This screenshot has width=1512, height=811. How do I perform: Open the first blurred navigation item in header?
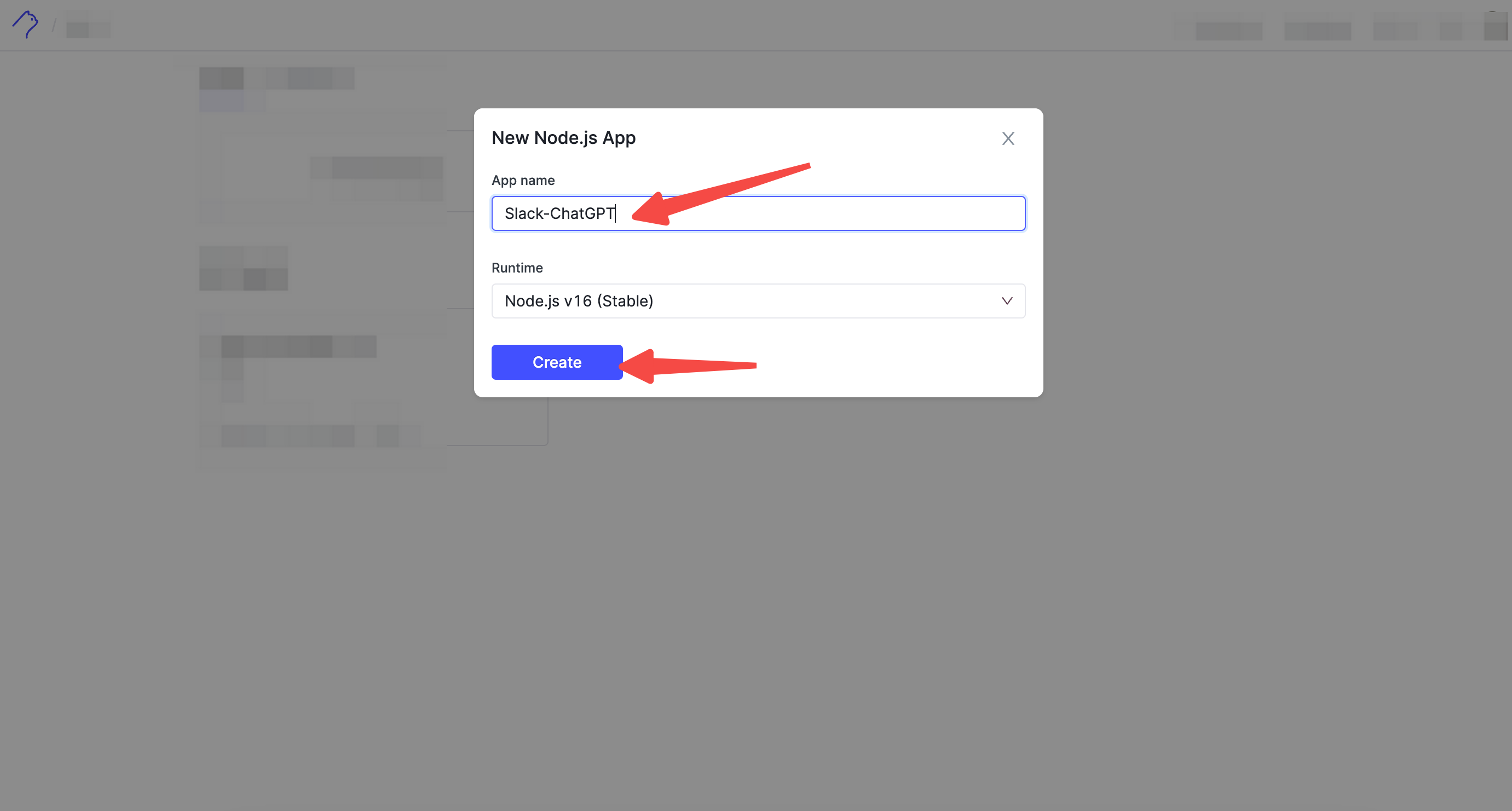[x=1229, y=31]
